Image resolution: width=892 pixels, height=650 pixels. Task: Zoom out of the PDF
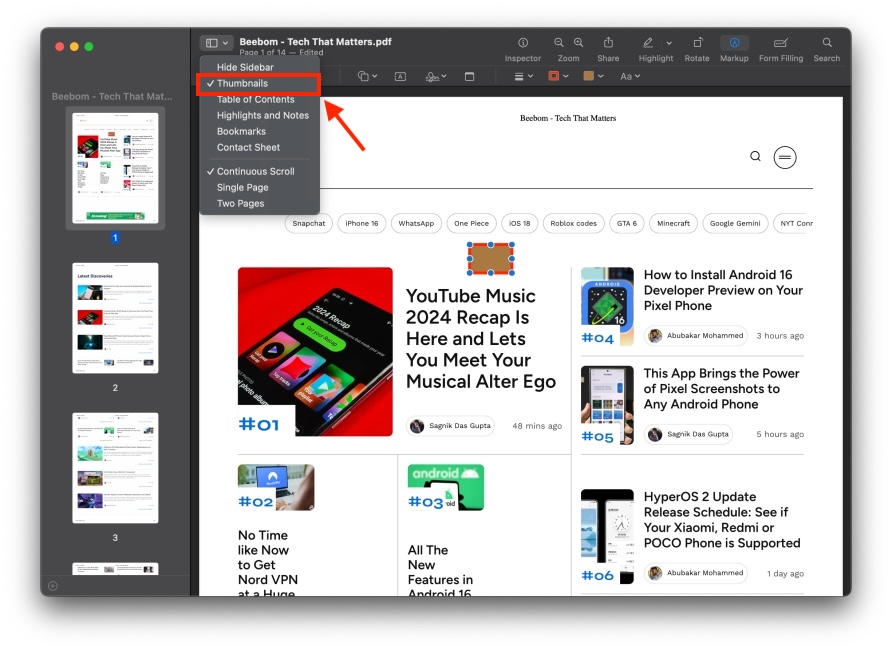pos(559,43)
